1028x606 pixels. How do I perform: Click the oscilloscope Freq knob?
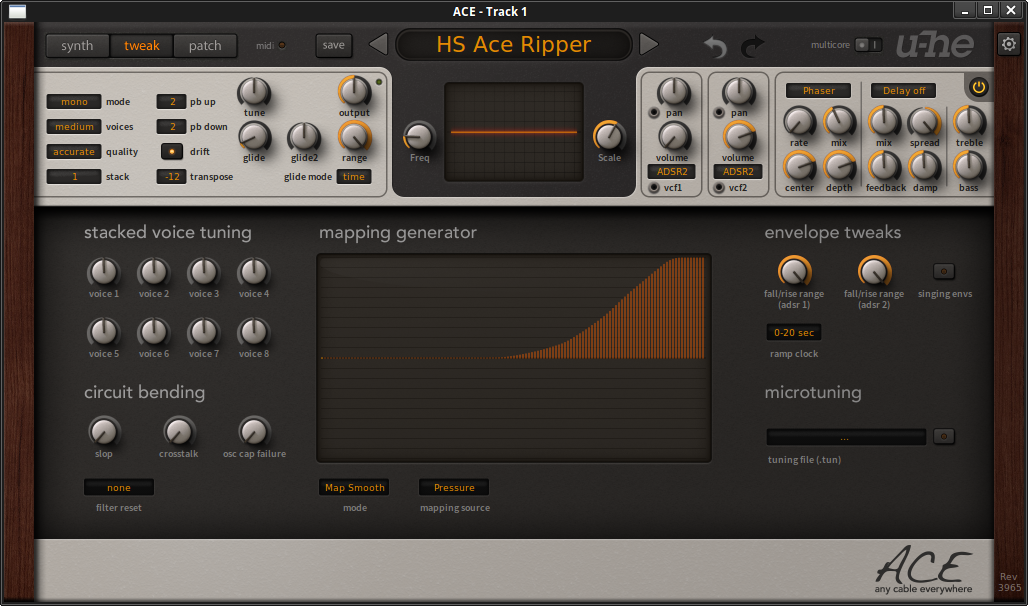coord(419,136)
